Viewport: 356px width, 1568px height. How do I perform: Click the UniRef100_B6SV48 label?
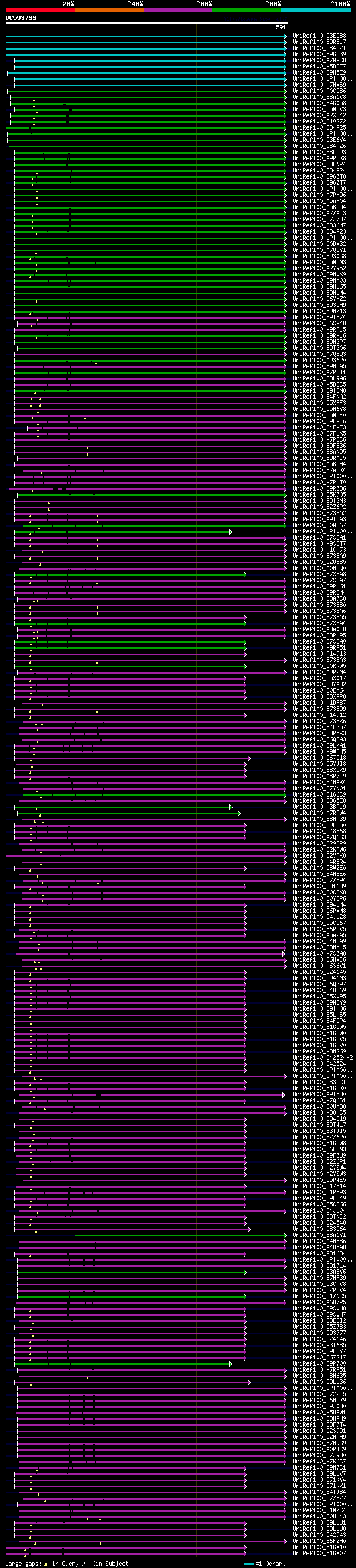pyautogui.click(x=319, y=323)
